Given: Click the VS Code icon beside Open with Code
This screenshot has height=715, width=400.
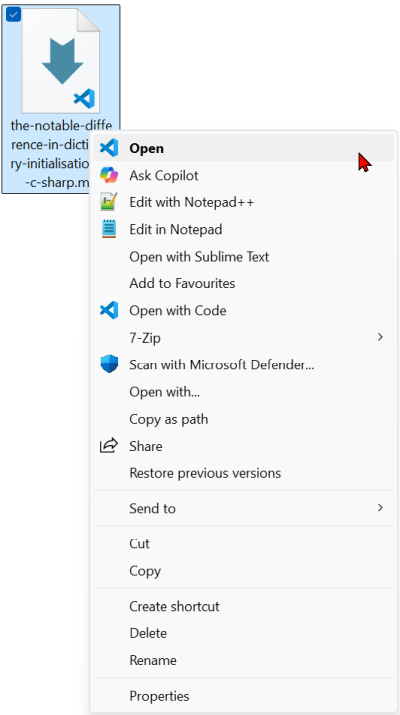Looking at the screenshot, I should click(109, 311).
